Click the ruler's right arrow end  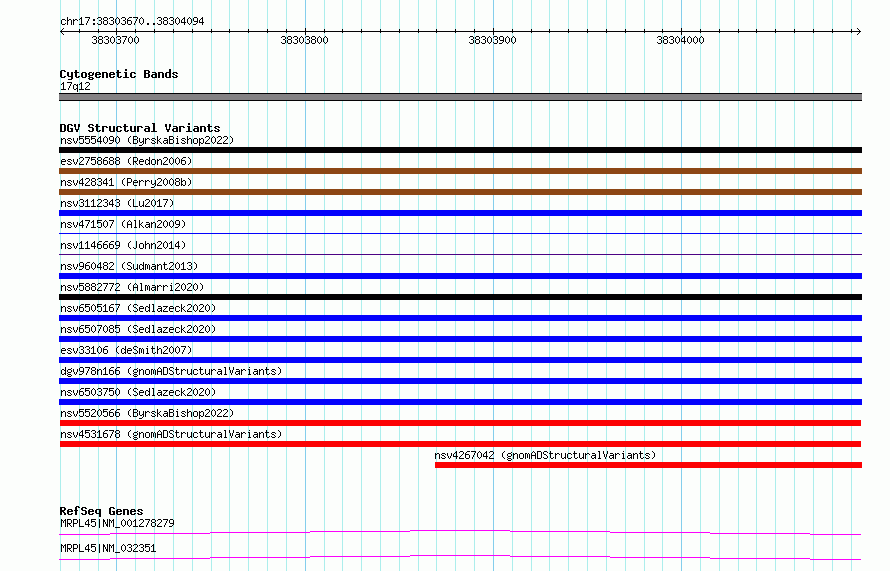coord(858,31)
